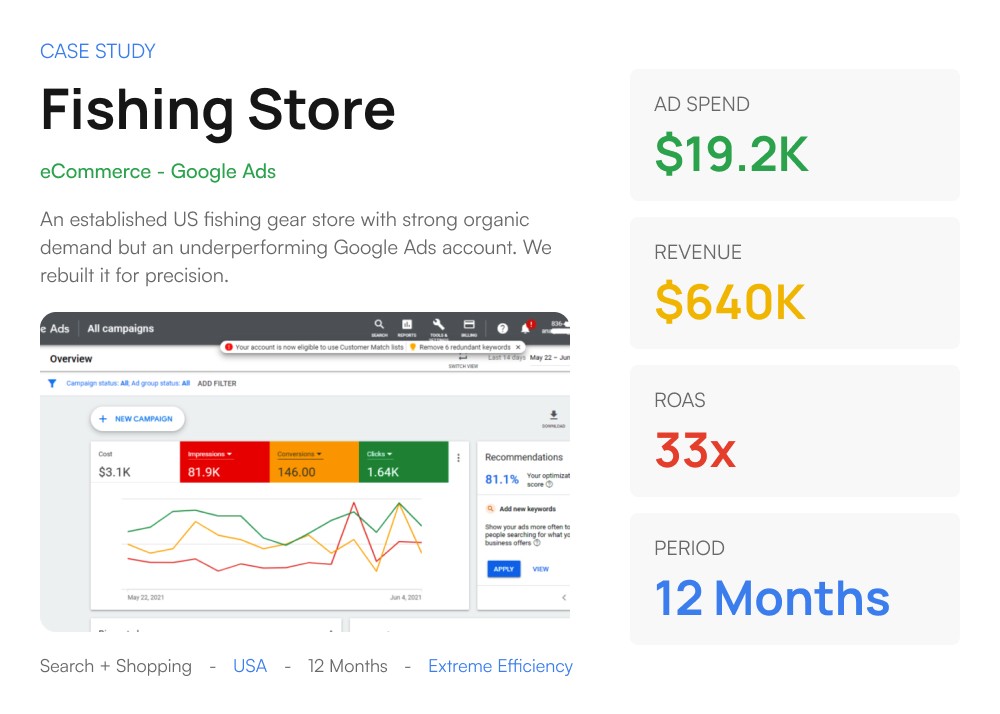This screenshot has width=1000, height=714.
Task: Click the Campaign status: All filter
Action: [98, 383]
